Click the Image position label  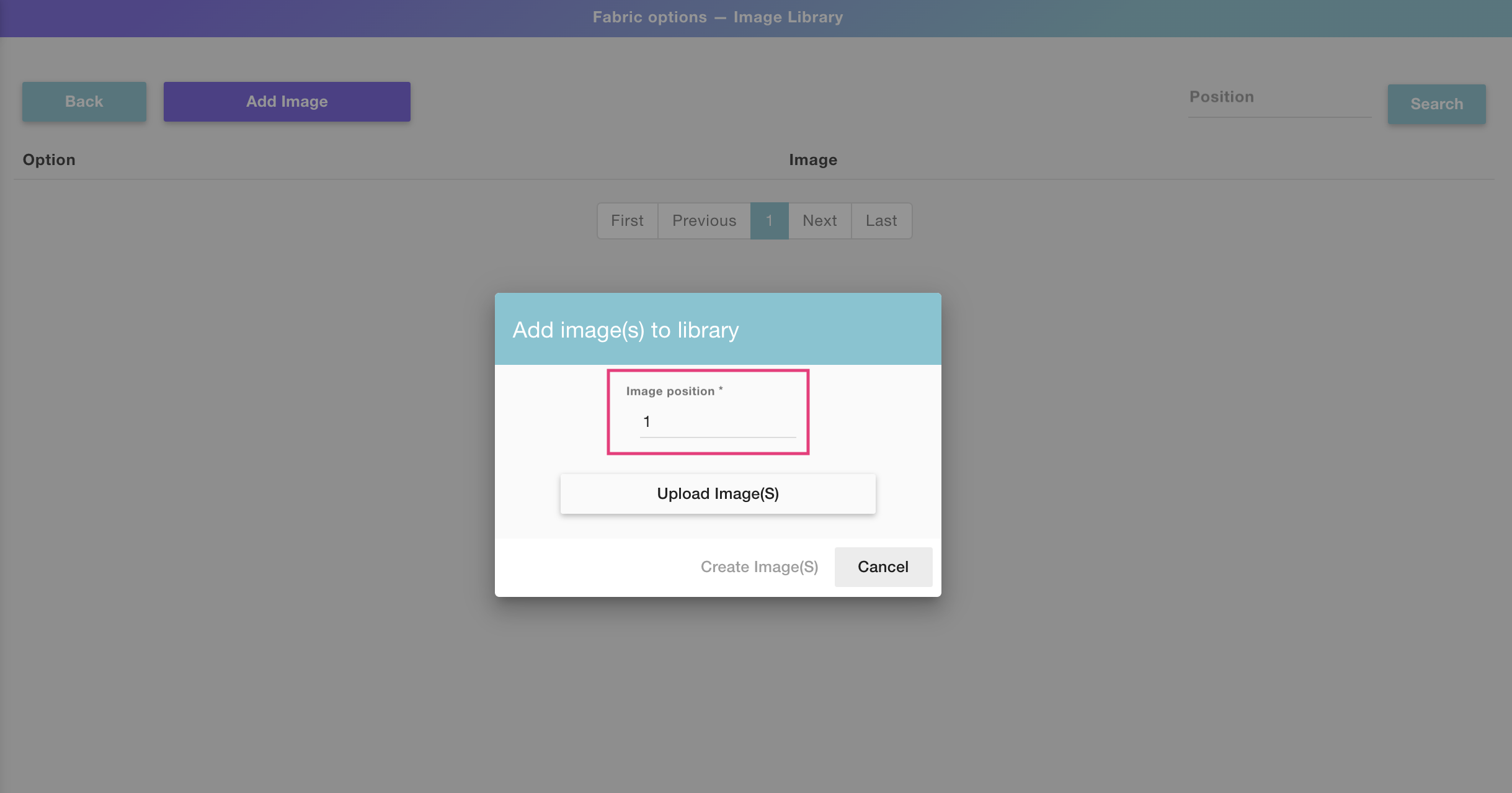coord(670,392)
